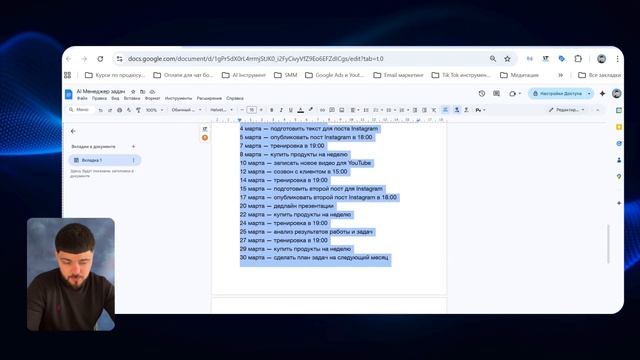The height and width of the screenshot is (360, 640).
Task: Open the zoom level dropdown showing 100%
Action: [154, 110]
